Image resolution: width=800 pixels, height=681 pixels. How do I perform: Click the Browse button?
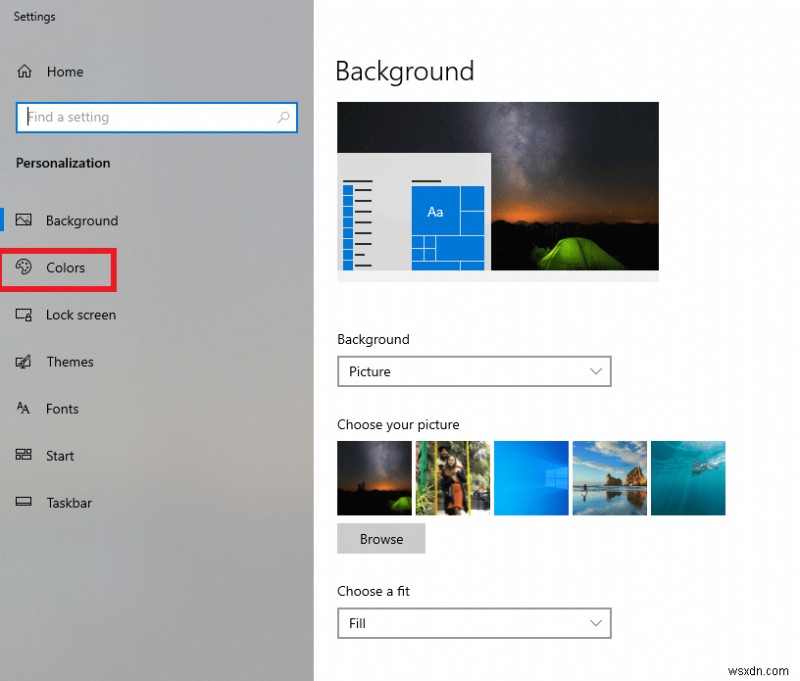click(x=381, y=539)
